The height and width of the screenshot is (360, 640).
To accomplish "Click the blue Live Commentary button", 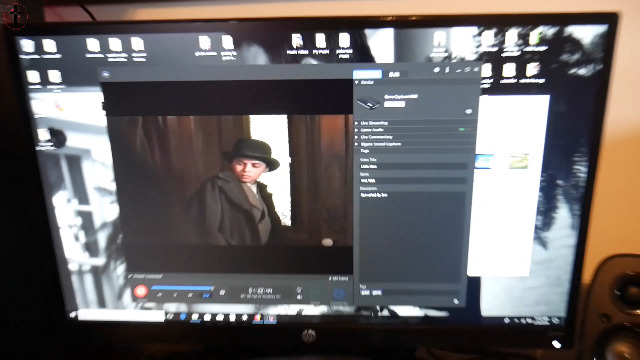I will click(x=339, y=294).
